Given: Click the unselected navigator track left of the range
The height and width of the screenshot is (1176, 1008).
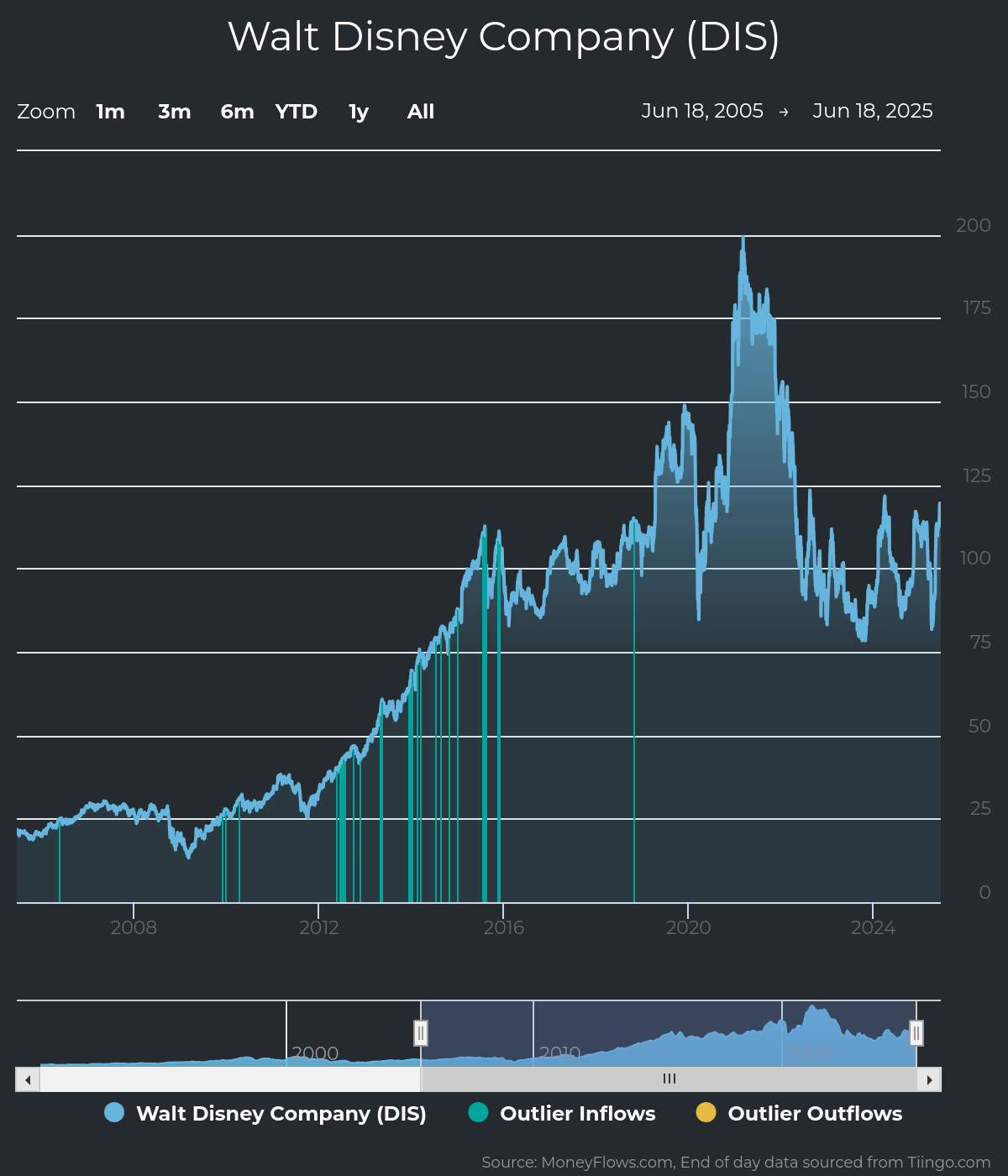Looking at the screenshot, I should click(230, 1079).
